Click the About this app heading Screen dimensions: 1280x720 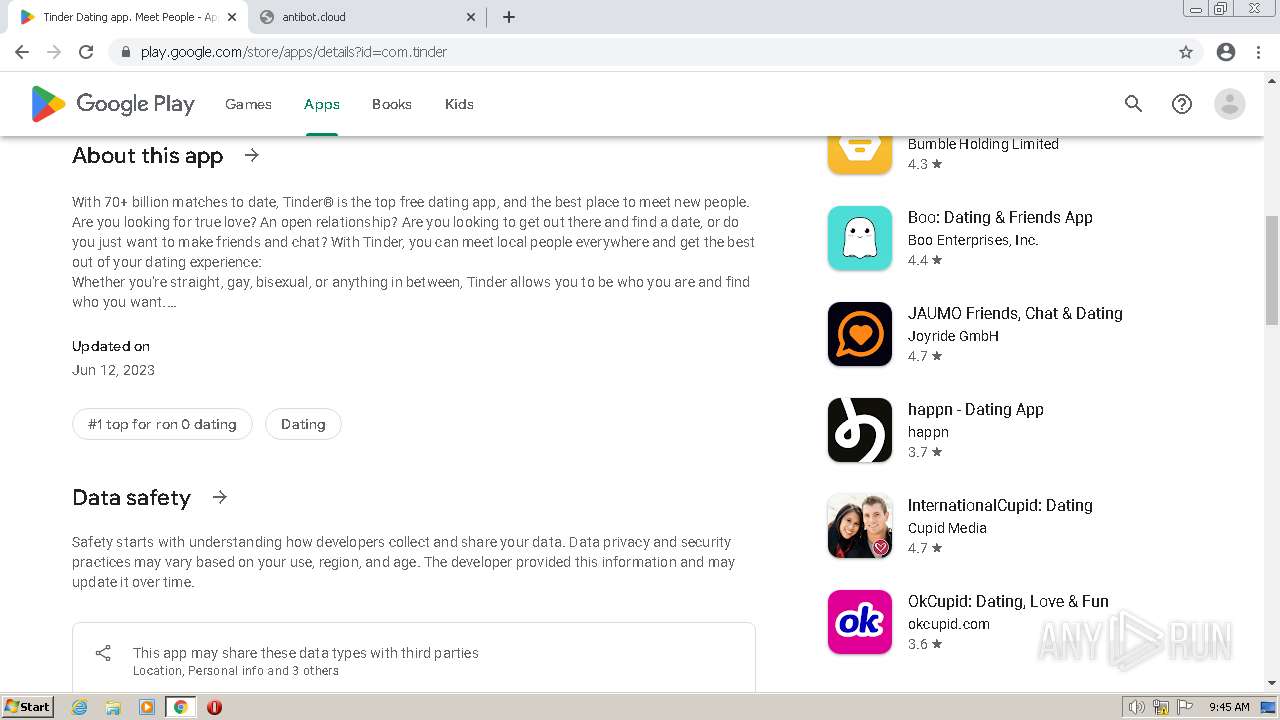coord(148,156)
